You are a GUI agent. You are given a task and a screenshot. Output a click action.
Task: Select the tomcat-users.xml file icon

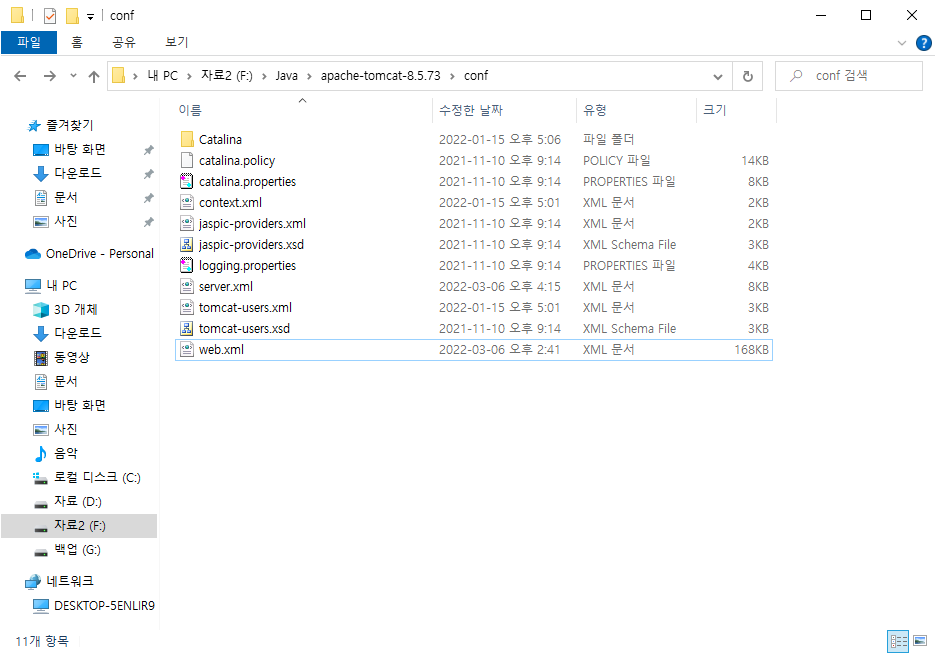(187, 307)
